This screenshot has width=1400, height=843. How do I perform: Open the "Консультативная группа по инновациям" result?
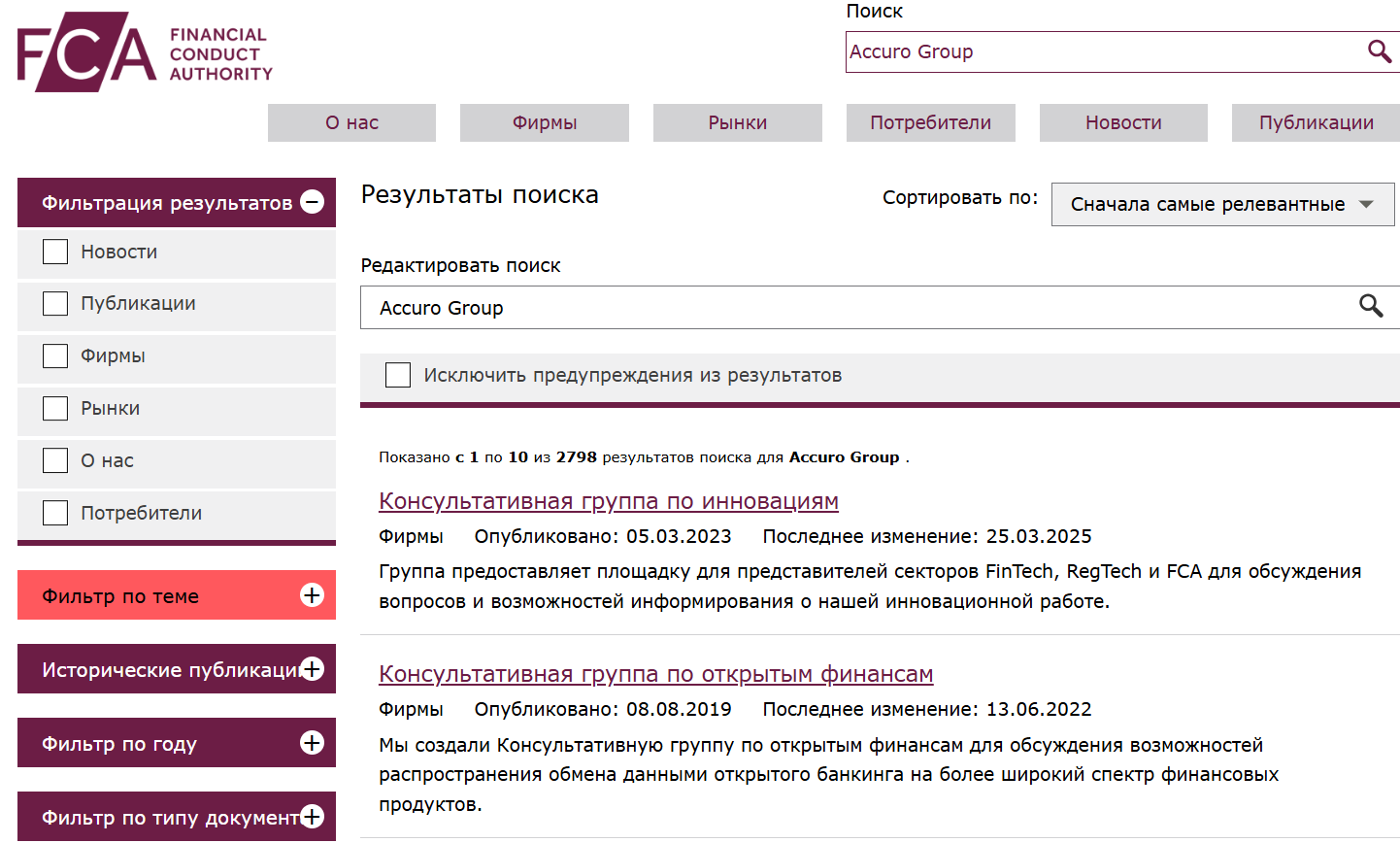click(609, 501)
